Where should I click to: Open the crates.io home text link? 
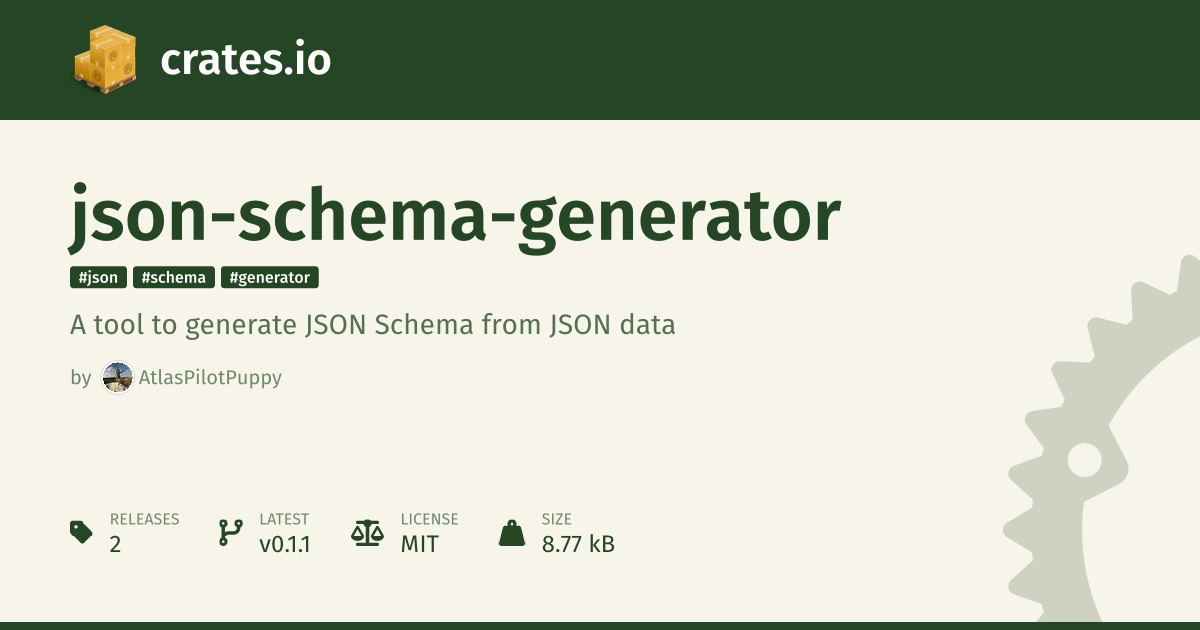point(245,61)
